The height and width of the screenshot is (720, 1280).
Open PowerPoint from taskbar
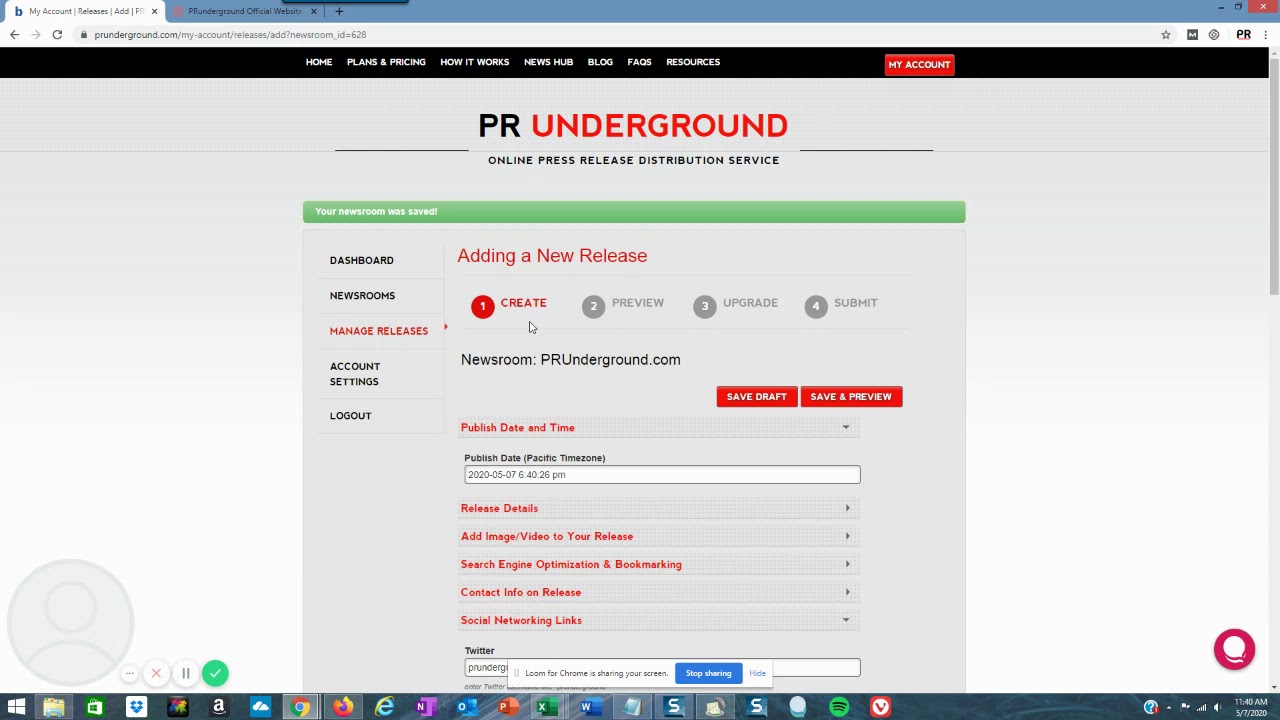pyautogui.click(x=508, y=707)
